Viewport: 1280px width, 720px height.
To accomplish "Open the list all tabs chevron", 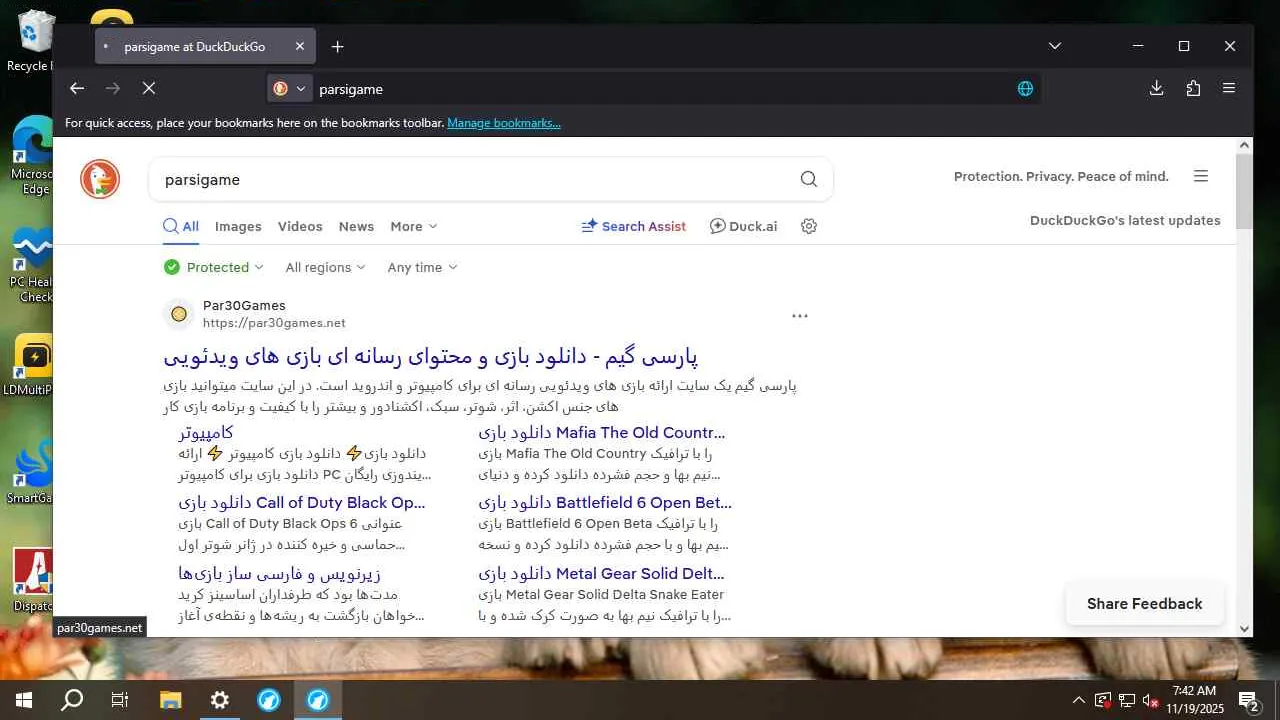I will point(1055,46).
